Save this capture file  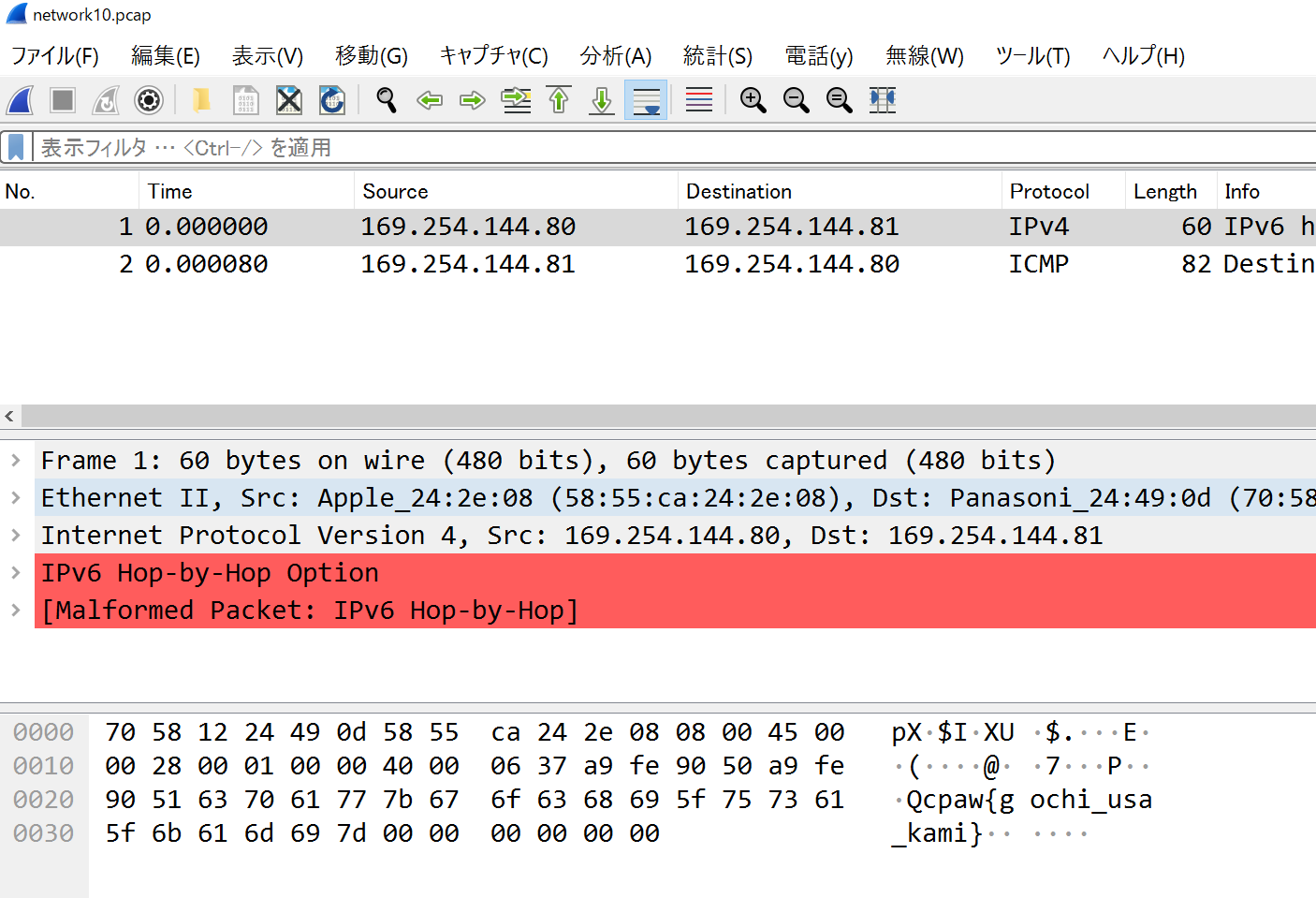pos(245,100)
